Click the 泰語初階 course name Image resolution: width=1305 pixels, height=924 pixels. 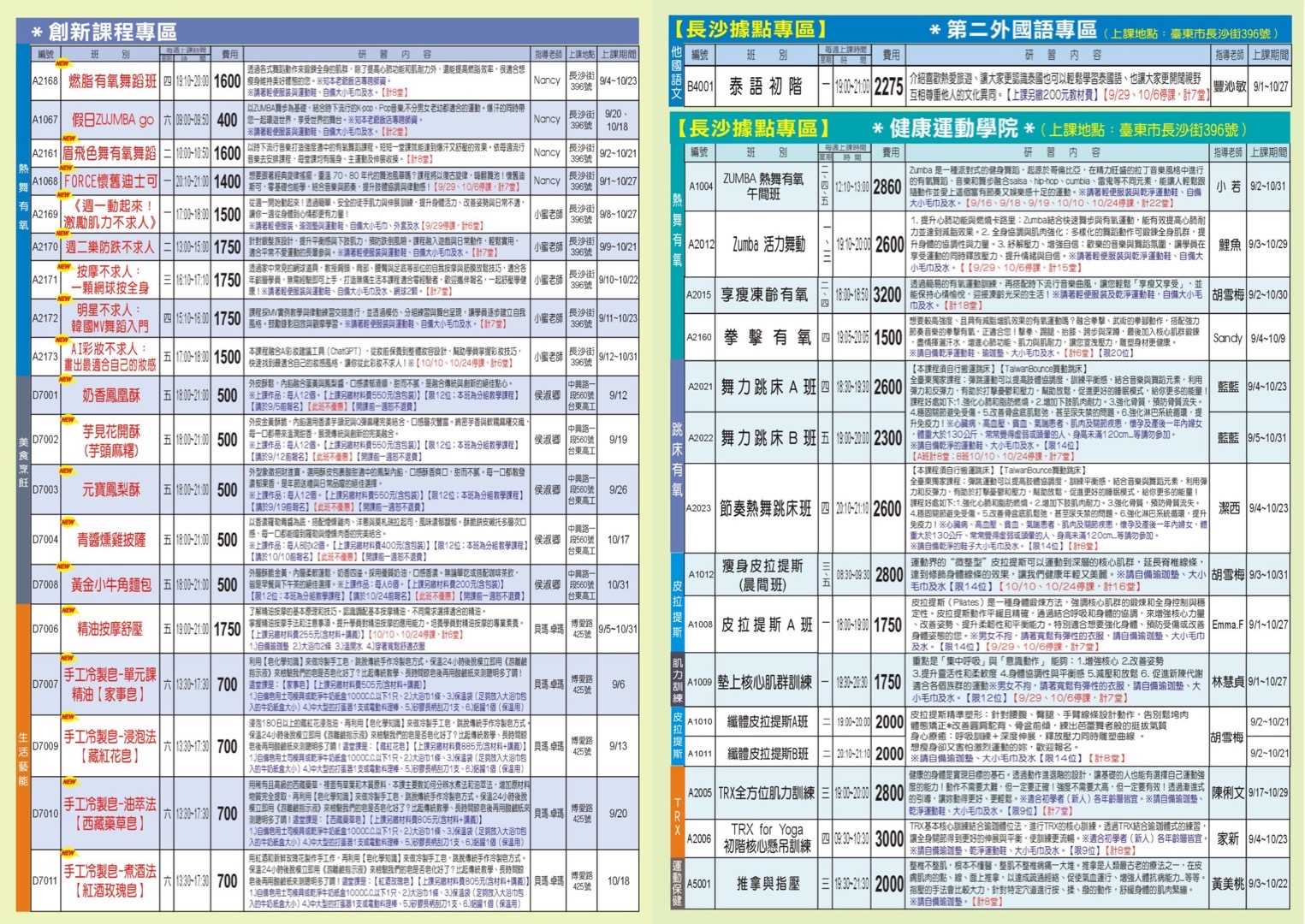766,86
